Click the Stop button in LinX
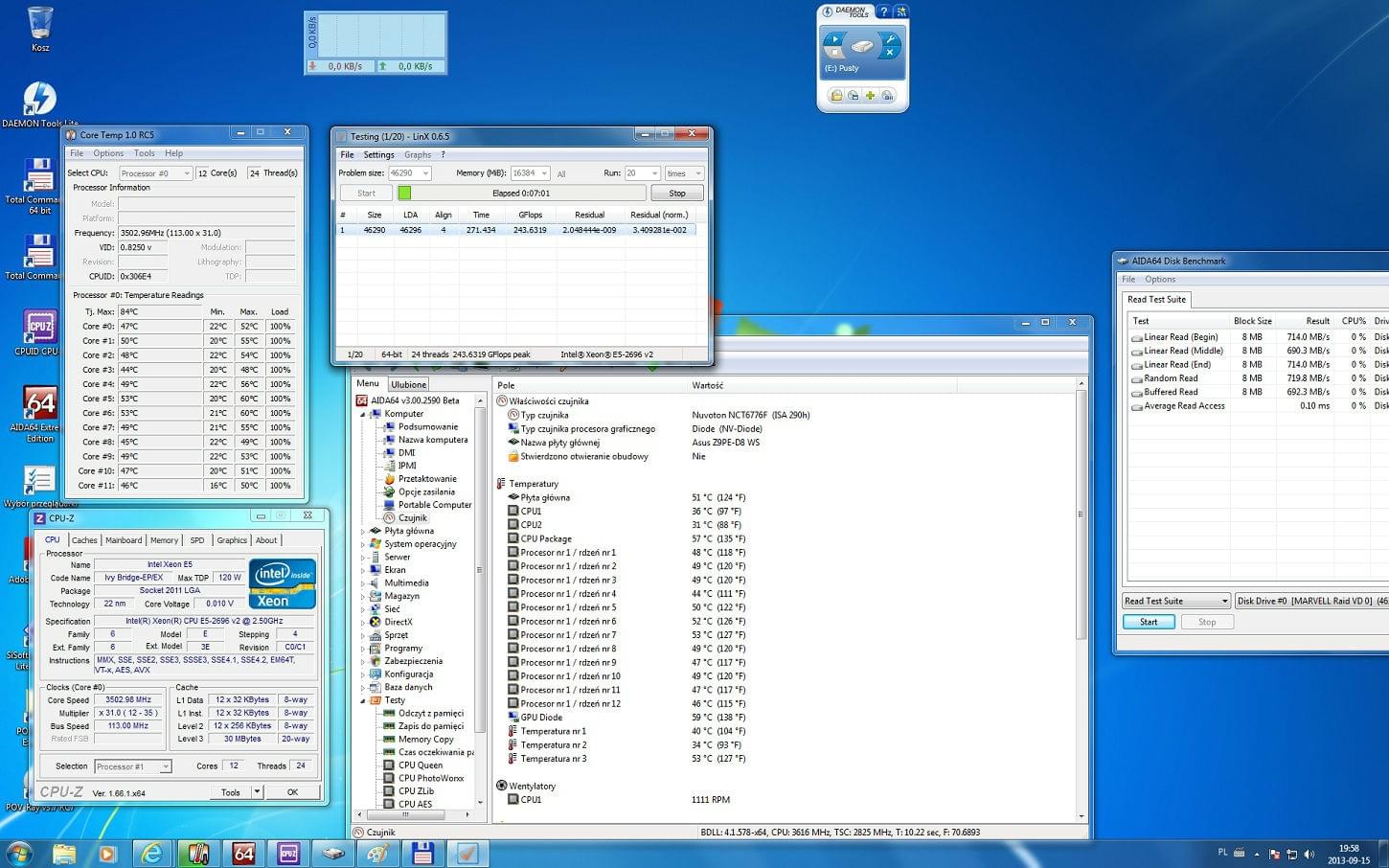Screen dimensions: 1389x868 click(x=677, y=193)
